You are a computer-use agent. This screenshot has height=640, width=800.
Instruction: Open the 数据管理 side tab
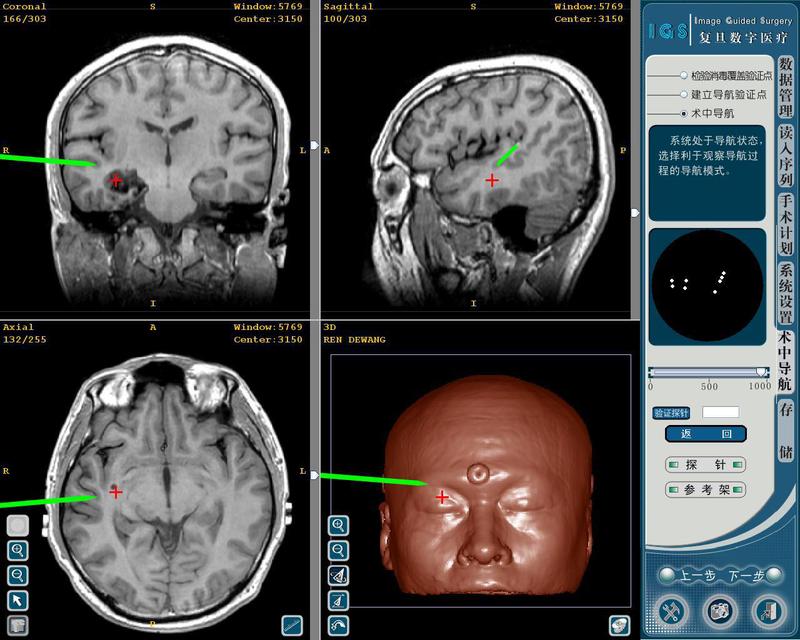click(786, 87)
